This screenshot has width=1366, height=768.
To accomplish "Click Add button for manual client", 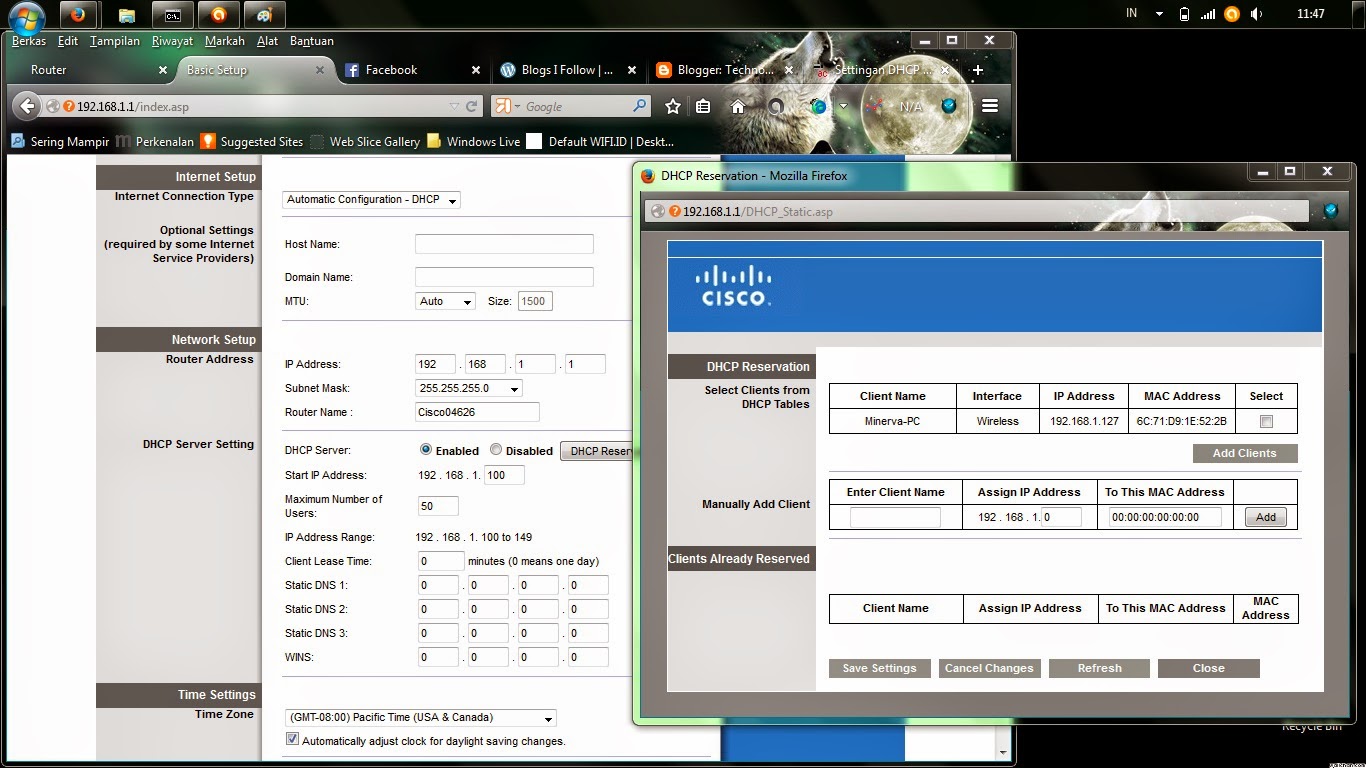I will coord(1266,517).
